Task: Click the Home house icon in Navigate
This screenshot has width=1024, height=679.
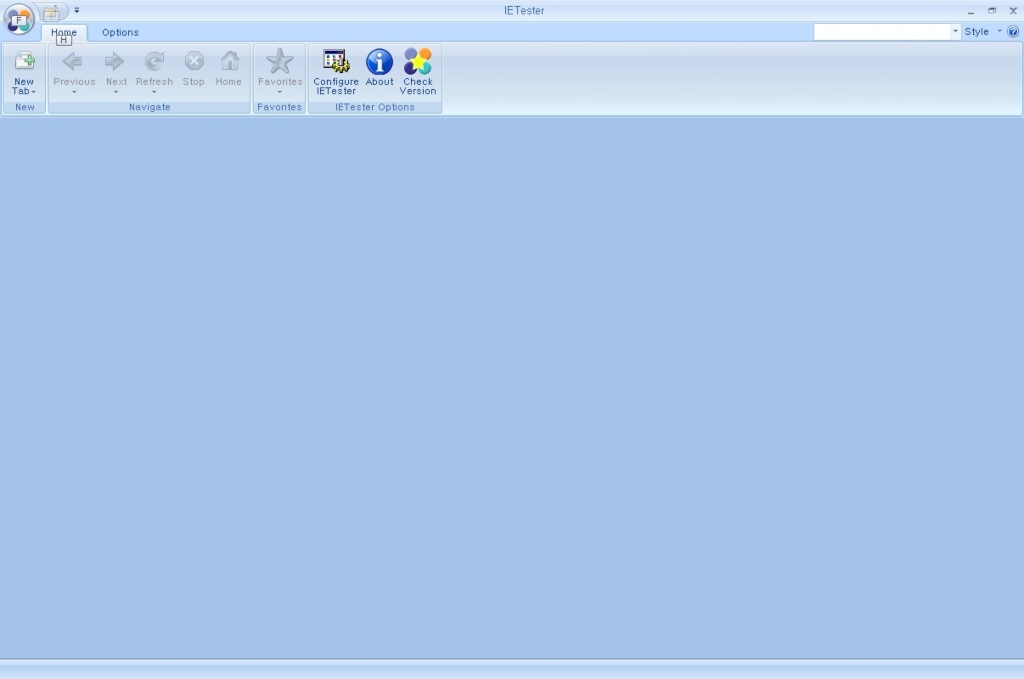Action: pyautogui.click(x=229, y=61)
